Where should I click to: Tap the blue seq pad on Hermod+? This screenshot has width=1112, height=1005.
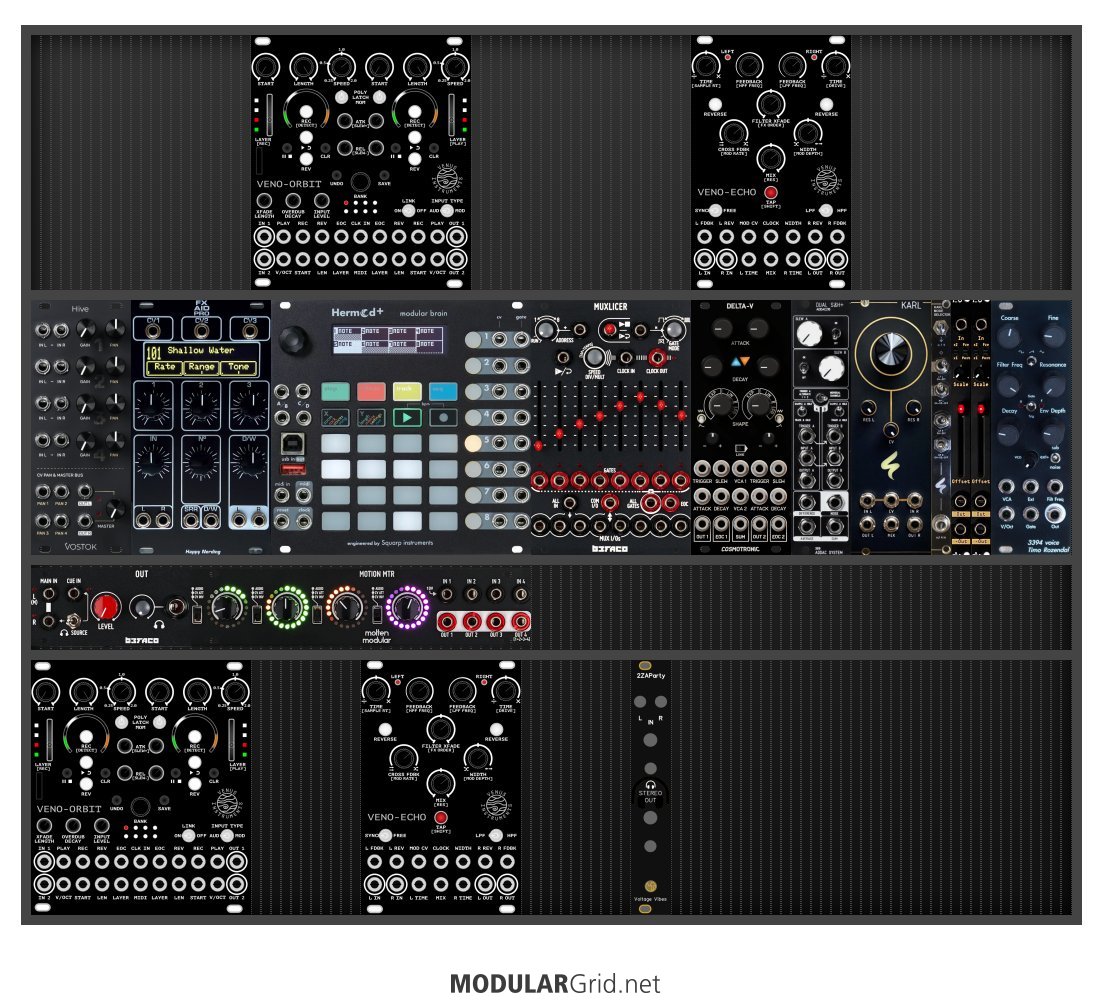click(x=443, y=392)
